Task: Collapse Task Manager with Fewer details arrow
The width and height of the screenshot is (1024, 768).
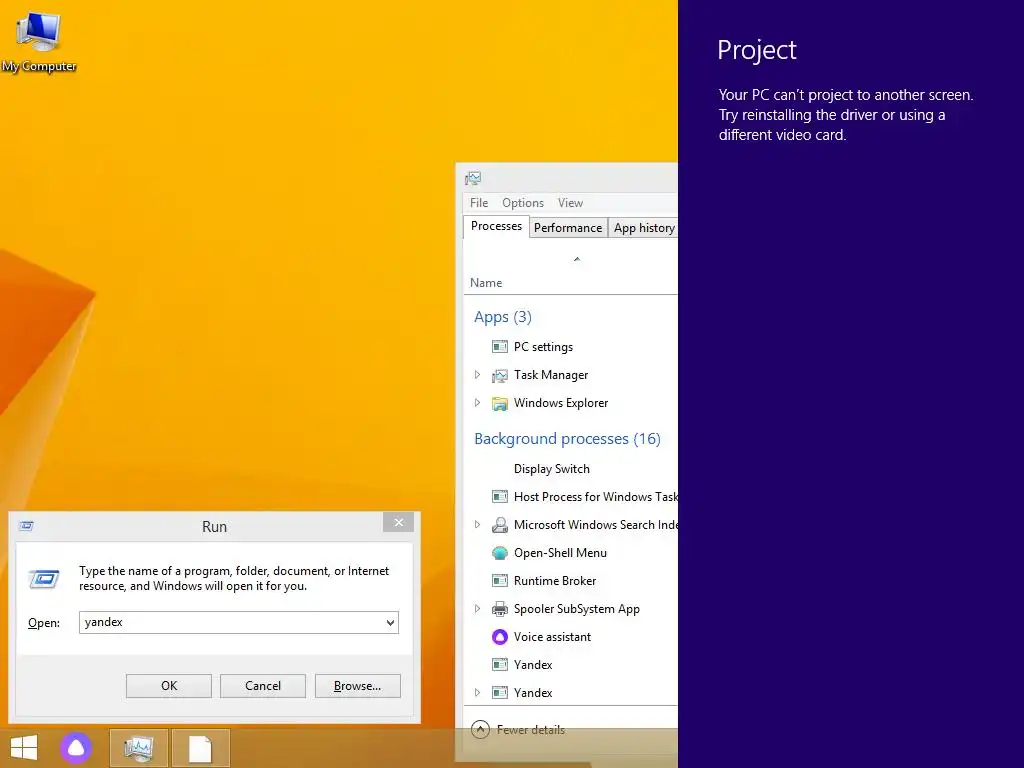Action: 480,729
